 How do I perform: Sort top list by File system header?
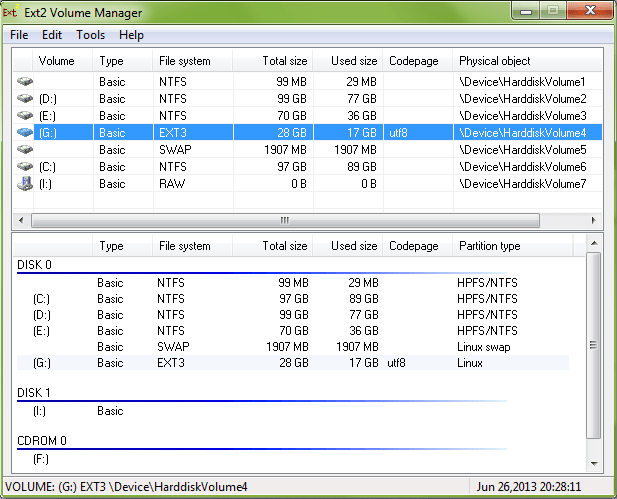click(x=193, y=61)
